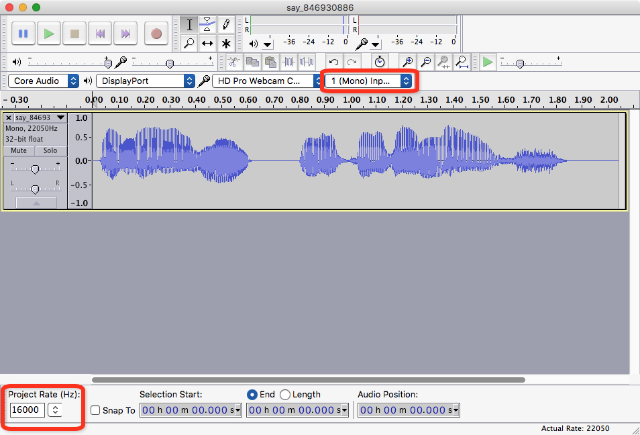The width and height of the screenshot is (640, 435).
Task: Click the Cut scissors icon
Action: tap(234, 62)
